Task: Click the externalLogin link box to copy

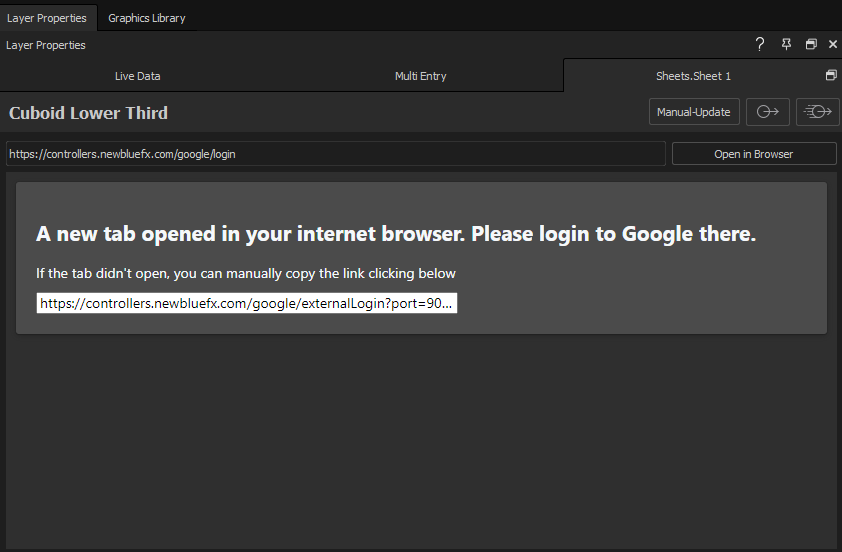Action: point(246,303)
